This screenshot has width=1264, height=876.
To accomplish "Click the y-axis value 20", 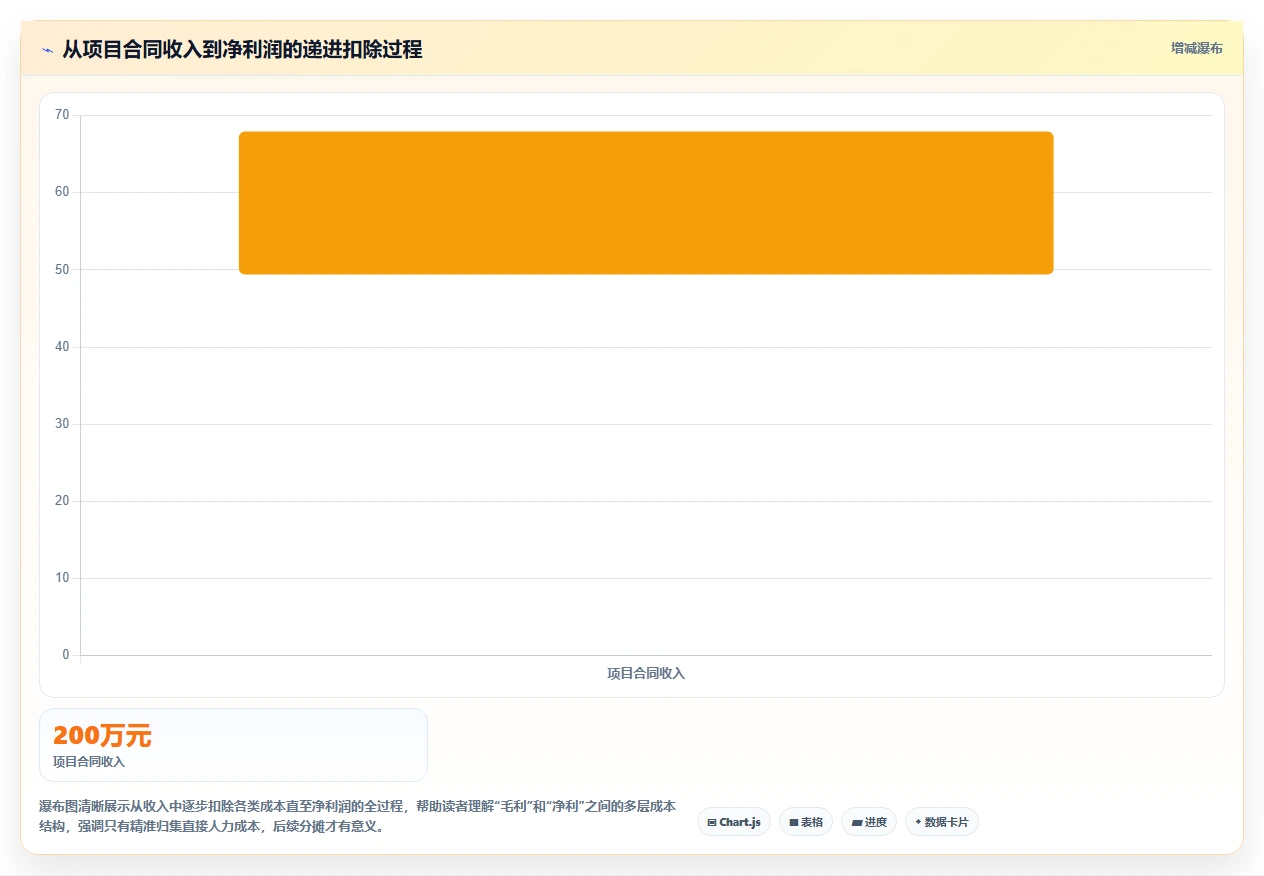I will [62, 501].
